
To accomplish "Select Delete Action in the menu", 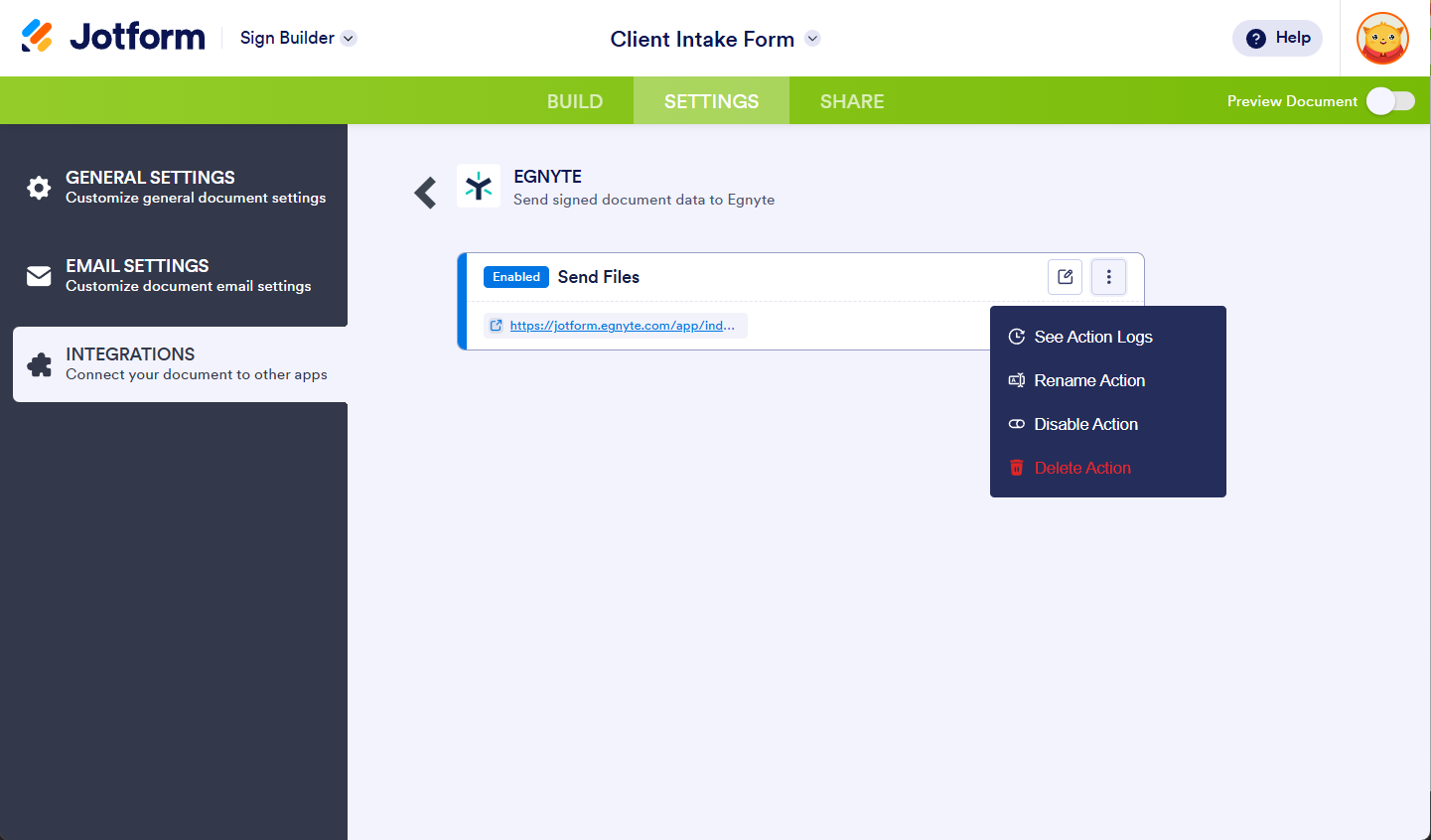I will point(1108,468).
